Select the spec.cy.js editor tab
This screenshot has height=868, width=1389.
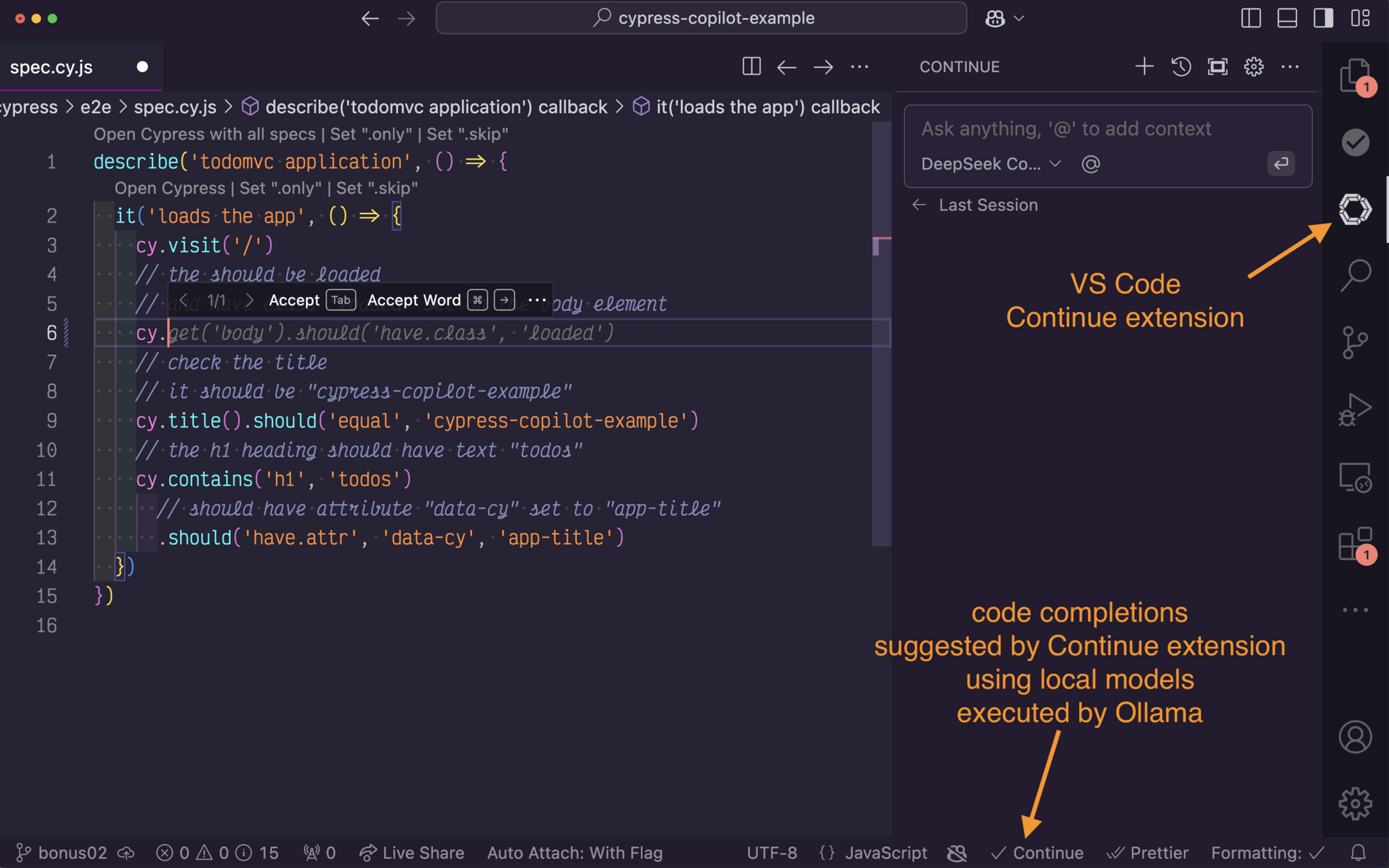pyautogui.click(x=51, y=67)
